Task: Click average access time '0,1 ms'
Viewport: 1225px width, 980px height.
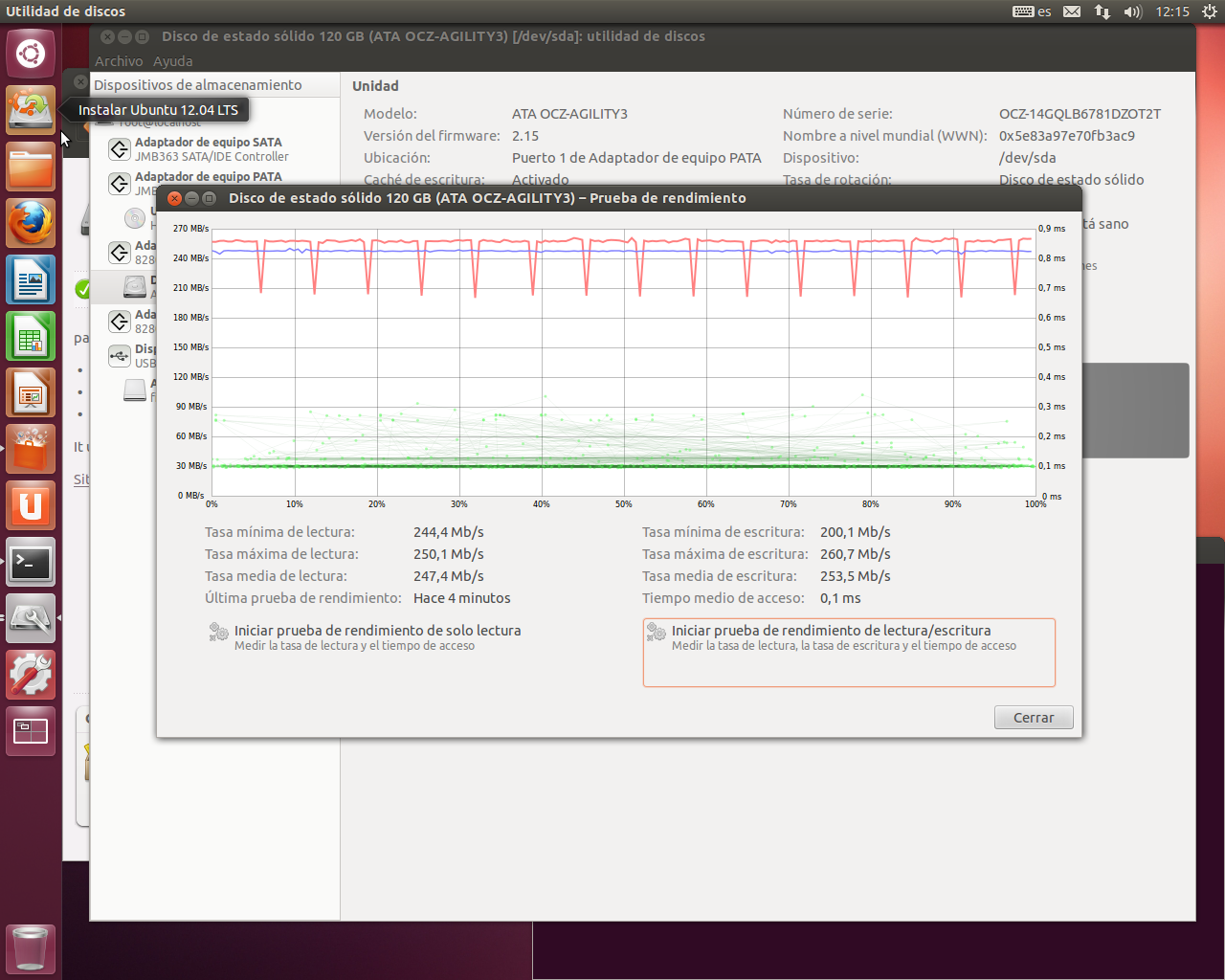Action: [840, 598]
